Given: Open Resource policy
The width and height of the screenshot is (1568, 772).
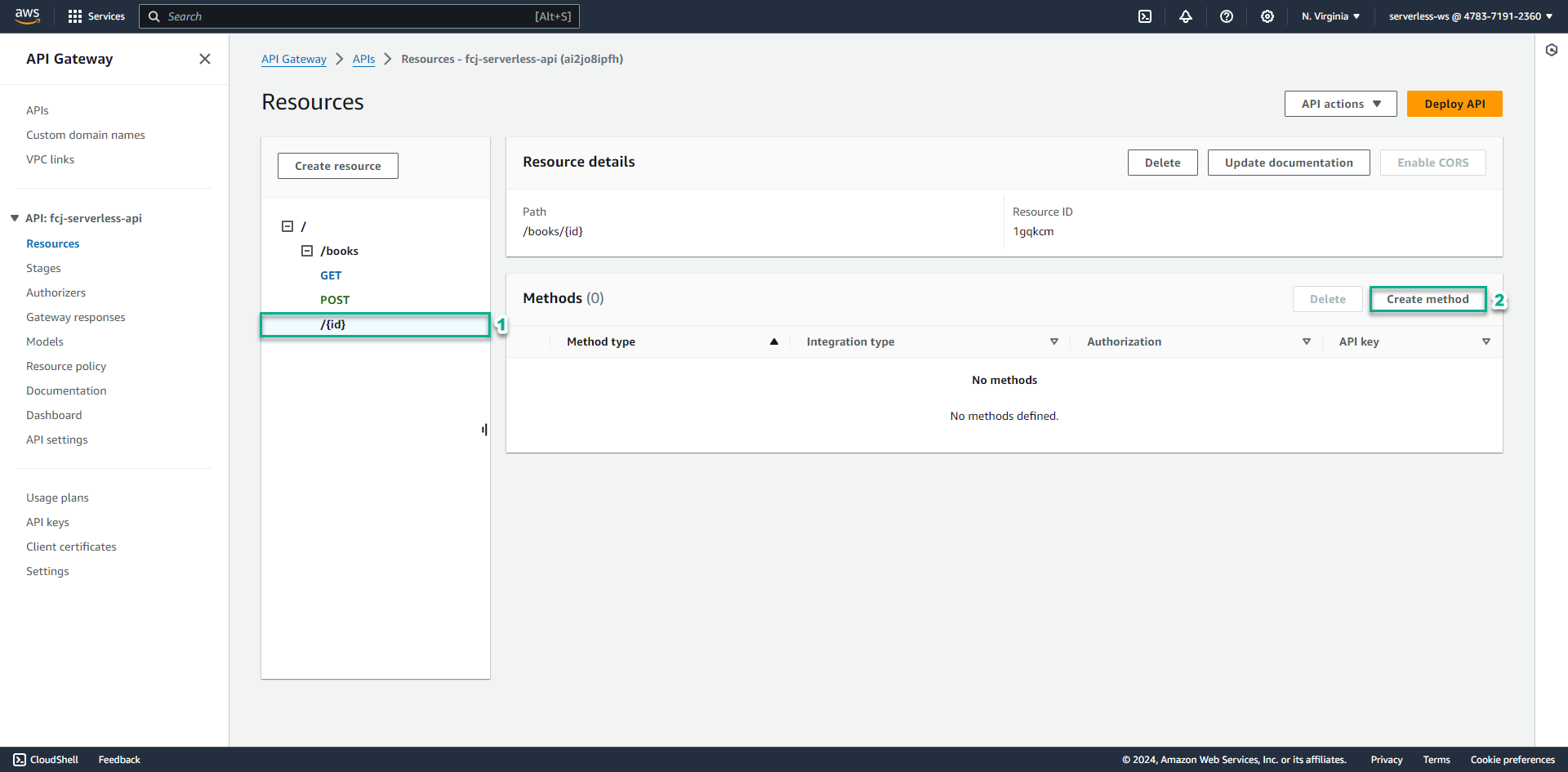Looking at the screenshot, I should pyautogui.click(x=66, y=366).
